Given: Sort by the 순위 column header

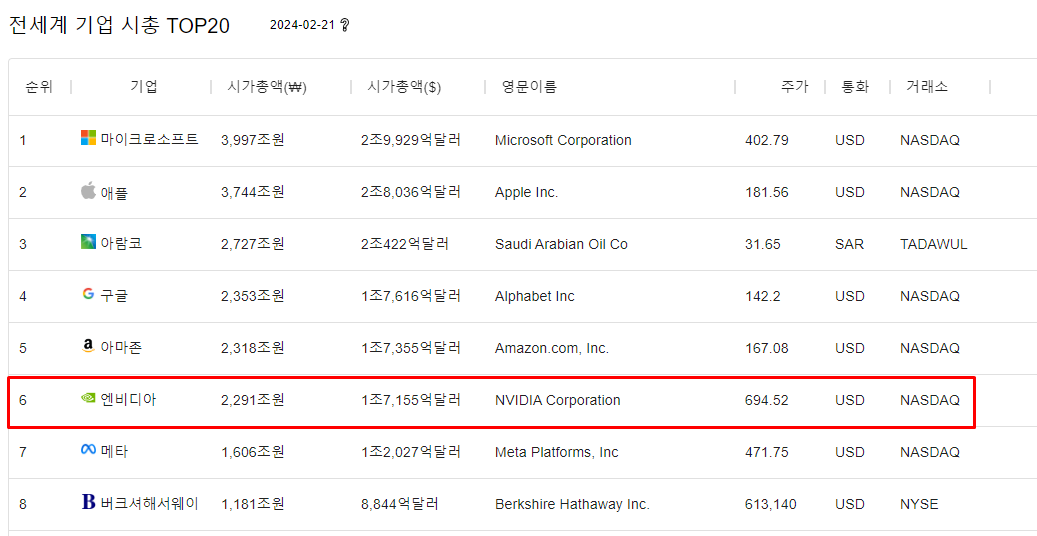Looking at the screenshot, I should tap(39, 87).
